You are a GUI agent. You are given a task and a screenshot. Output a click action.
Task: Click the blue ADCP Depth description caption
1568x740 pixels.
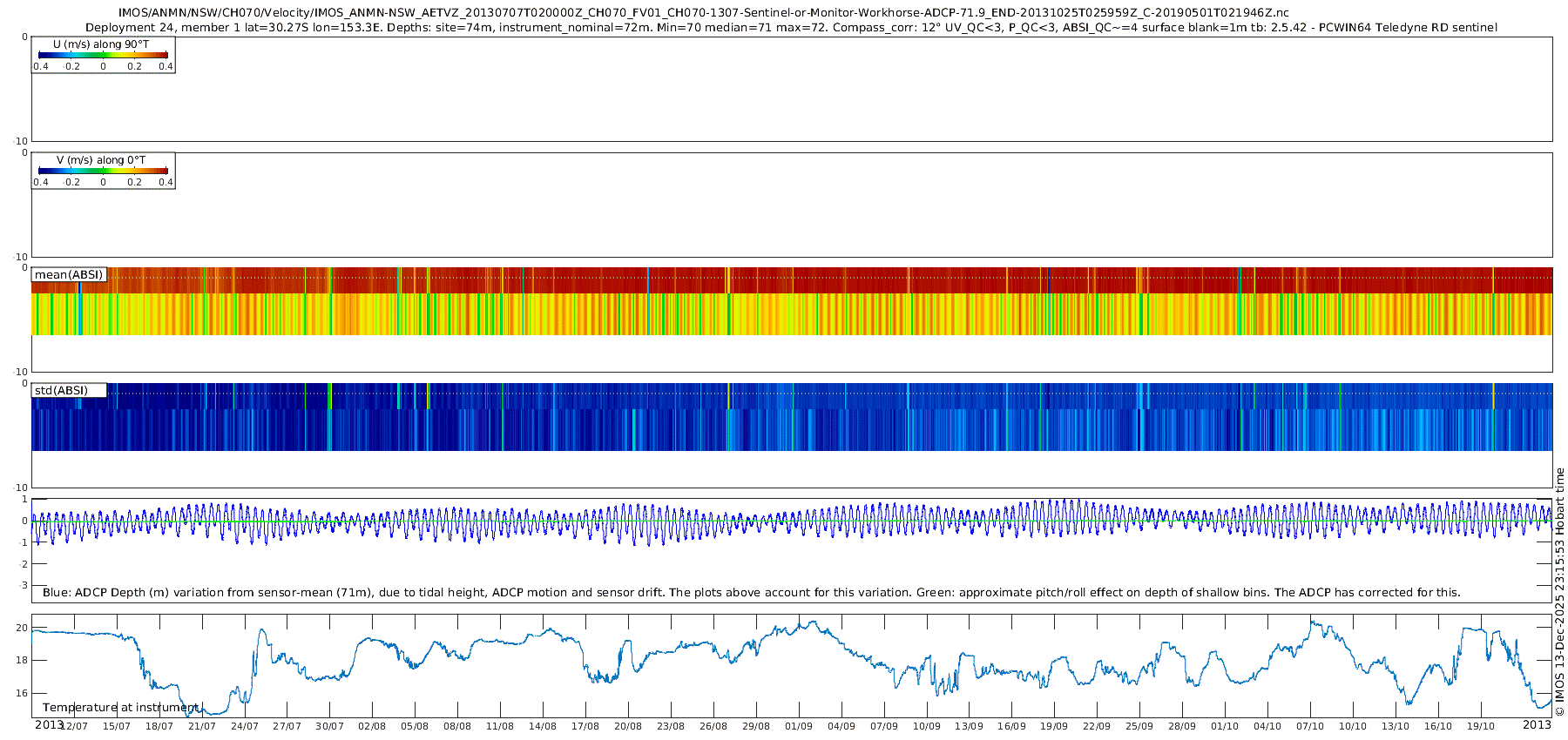pos(751,593)
